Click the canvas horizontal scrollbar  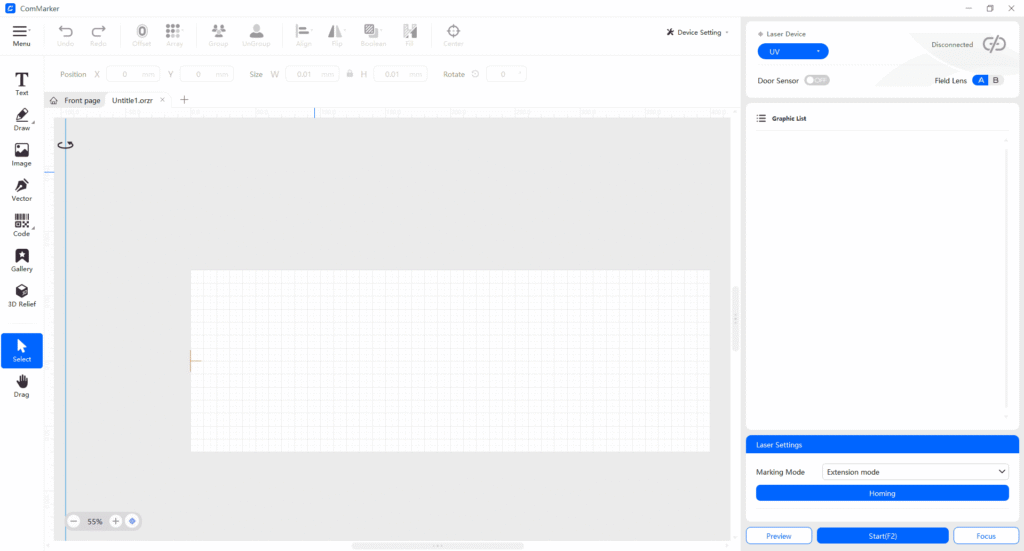(438, 546)
